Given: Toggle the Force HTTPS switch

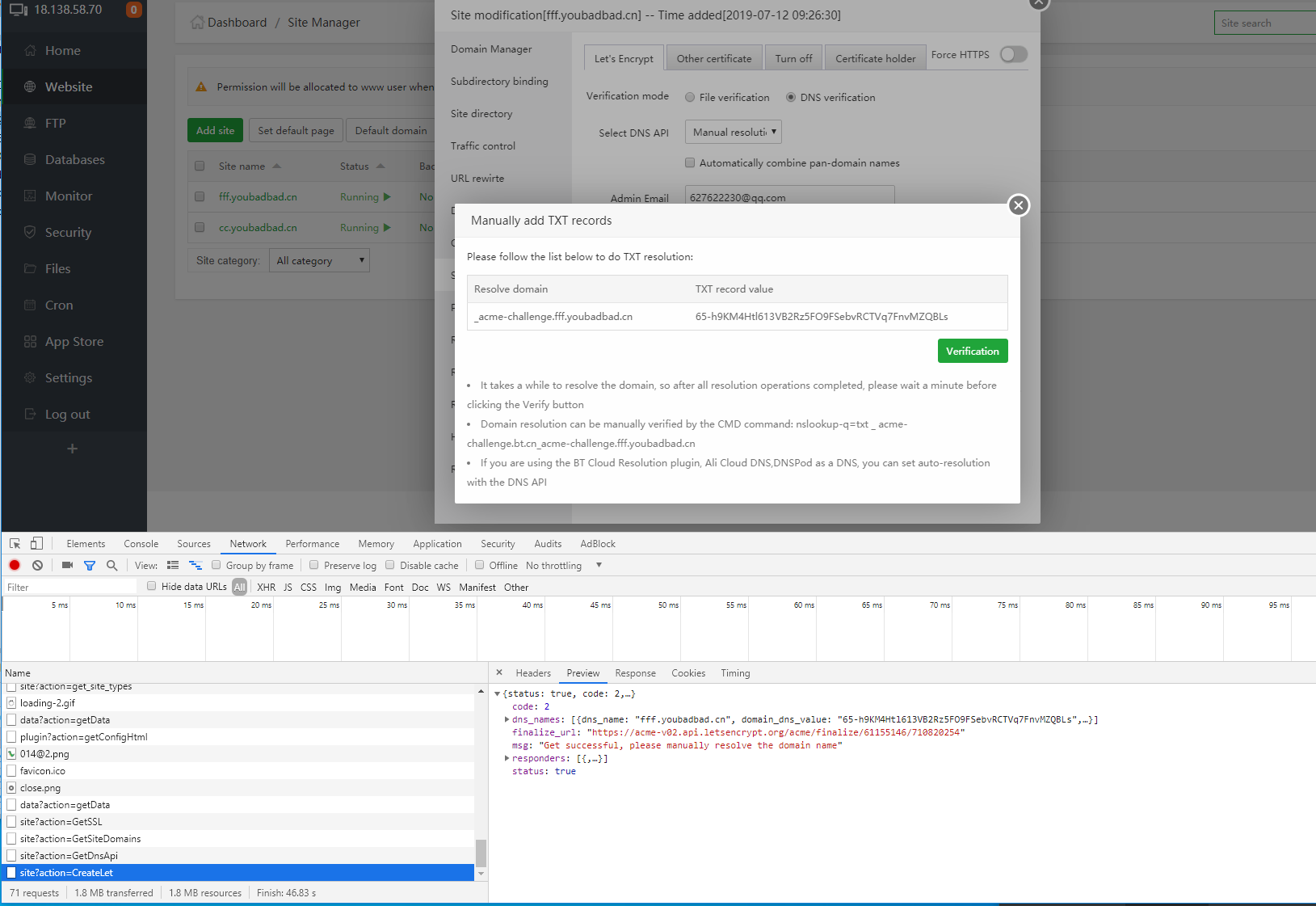Looking at the screenshot, I should coord(1013,54).
